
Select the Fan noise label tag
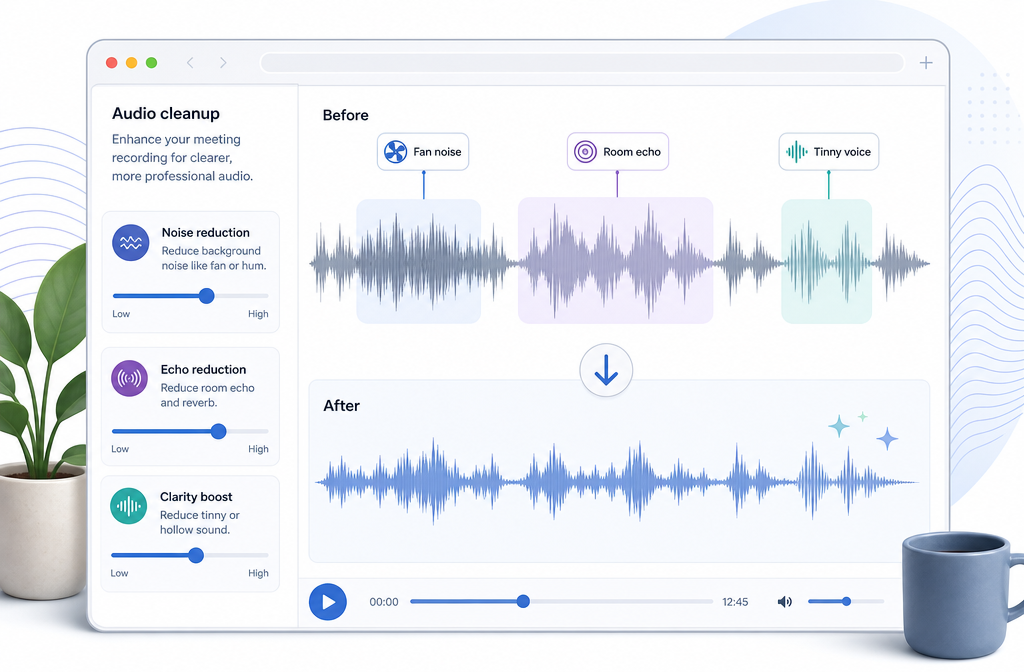click(423, 152)
